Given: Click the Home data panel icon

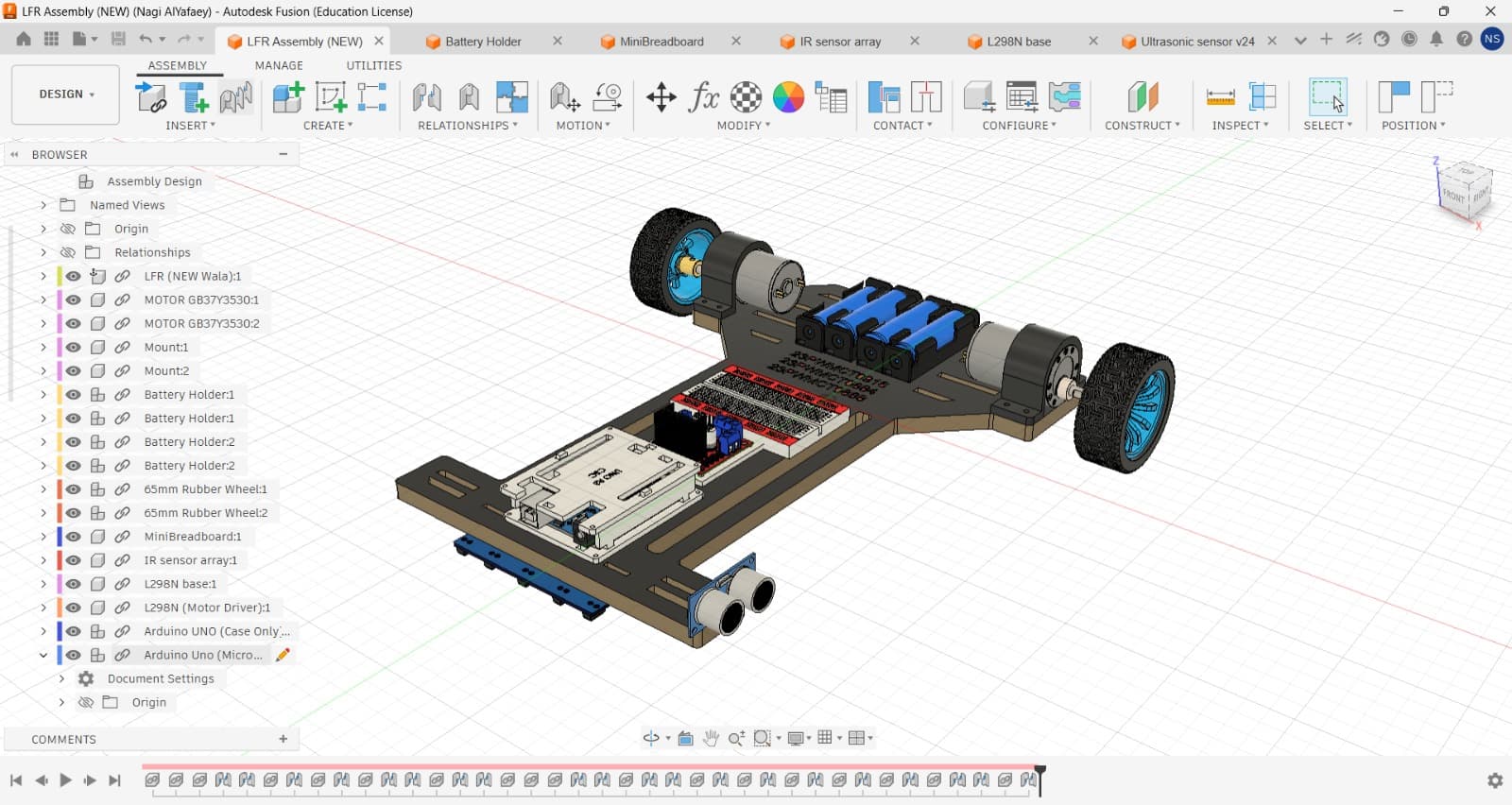Looking at the screenshot, I should (24, 40).
